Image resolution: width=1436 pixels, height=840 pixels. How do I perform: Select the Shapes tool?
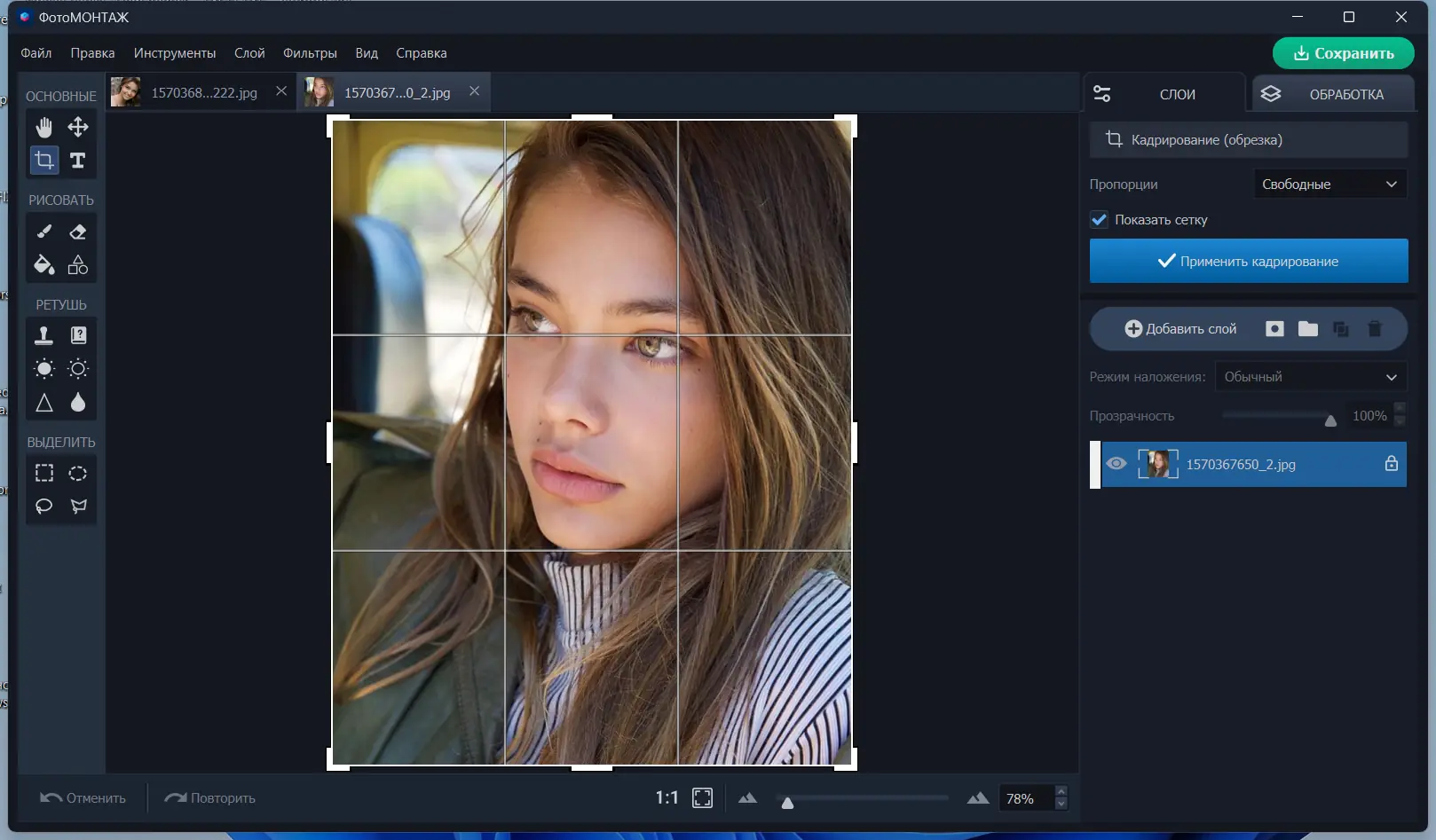tap(78, 265)
